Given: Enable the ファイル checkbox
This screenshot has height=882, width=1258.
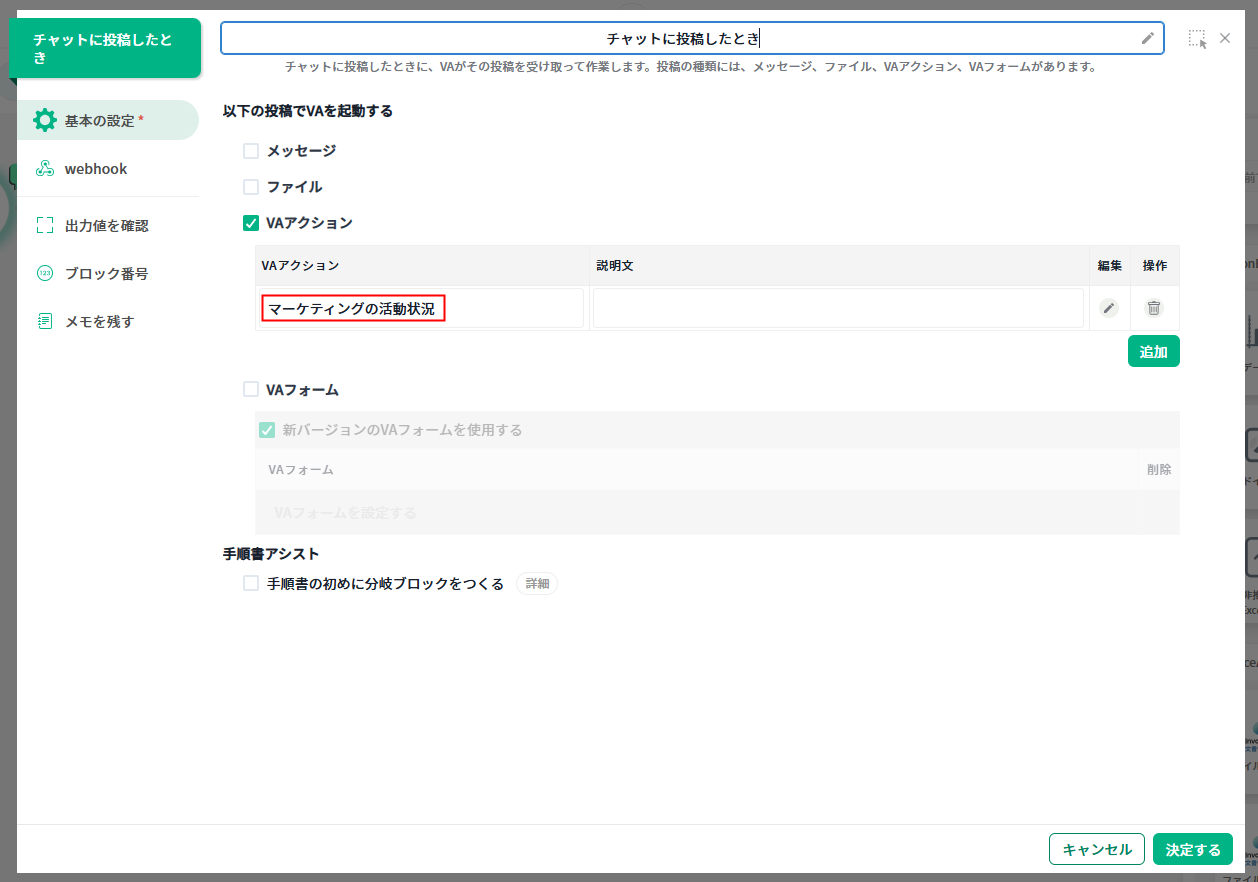Looking at the screenshot, I should [x=251, y=187].
